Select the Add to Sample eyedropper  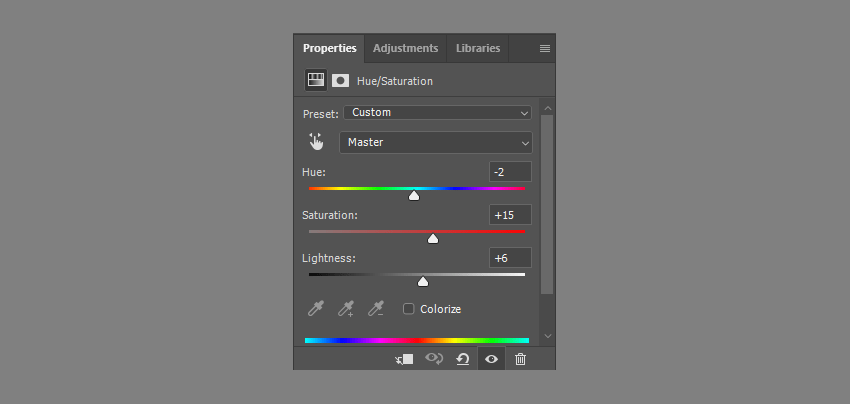pos(346,309)
